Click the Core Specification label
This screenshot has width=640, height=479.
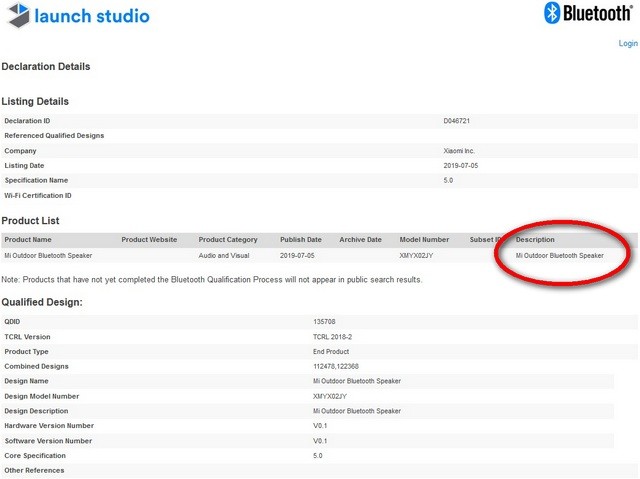[x=35, y=455]
